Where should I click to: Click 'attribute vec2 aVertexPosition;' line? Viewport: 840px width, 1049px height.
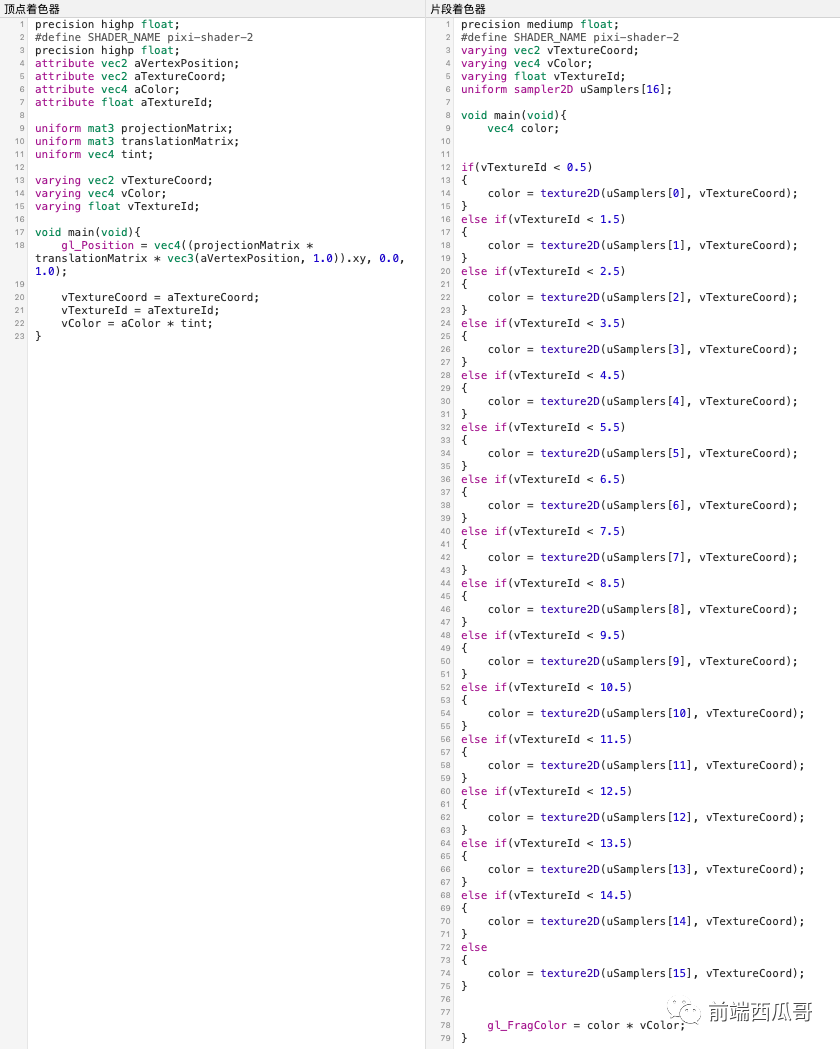(137, 64)
